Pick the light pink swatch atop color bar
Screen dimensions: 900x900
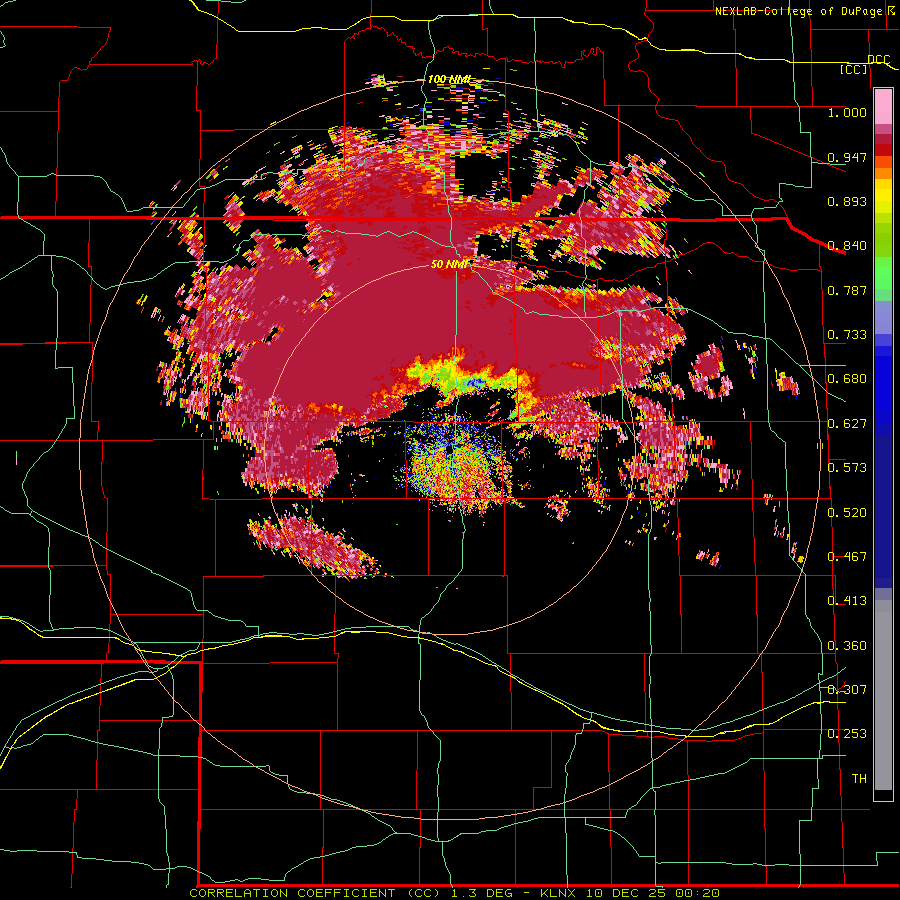pyautogui.click(x=883, y=107)
